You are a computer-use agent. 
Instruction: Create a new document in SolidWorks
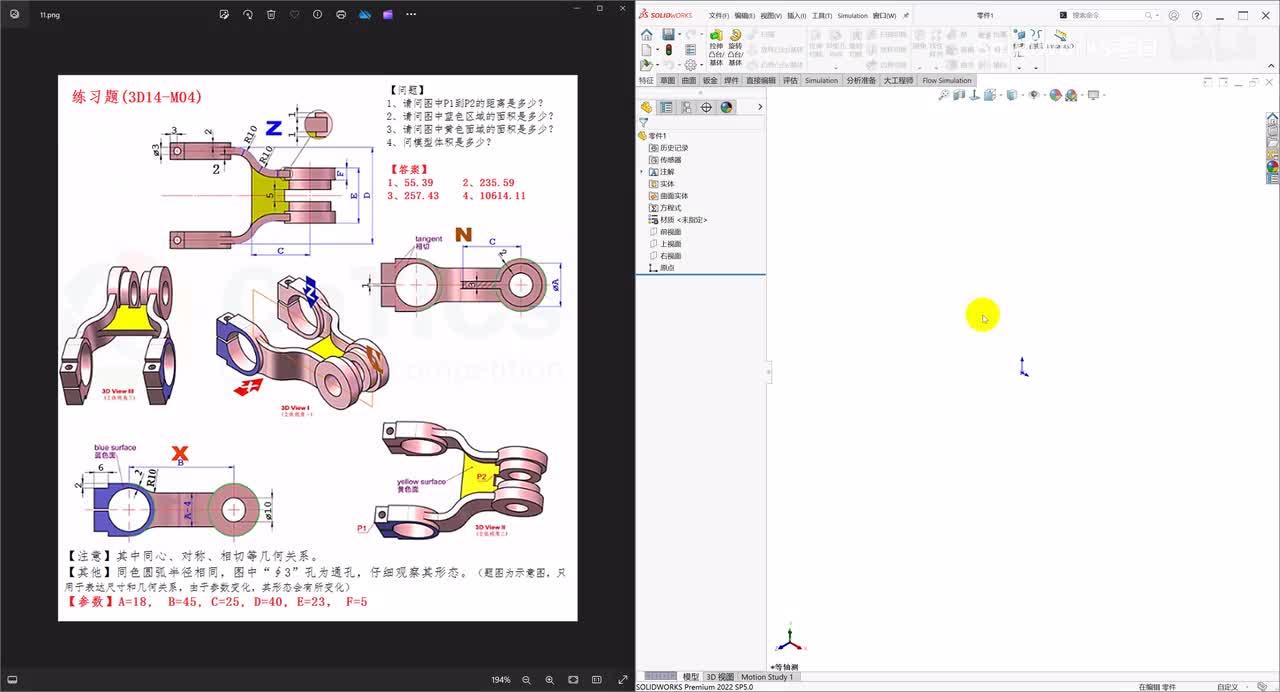pyautogui.click(x=646, y=50)
